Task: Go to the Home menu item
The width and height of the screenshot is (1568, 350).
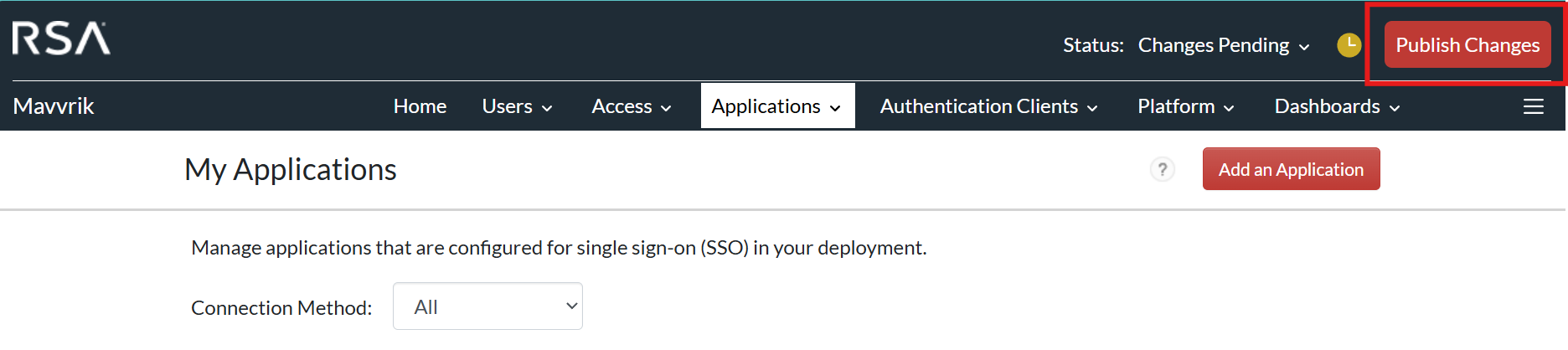Action: pyautogui.click(x=420, y=106)
